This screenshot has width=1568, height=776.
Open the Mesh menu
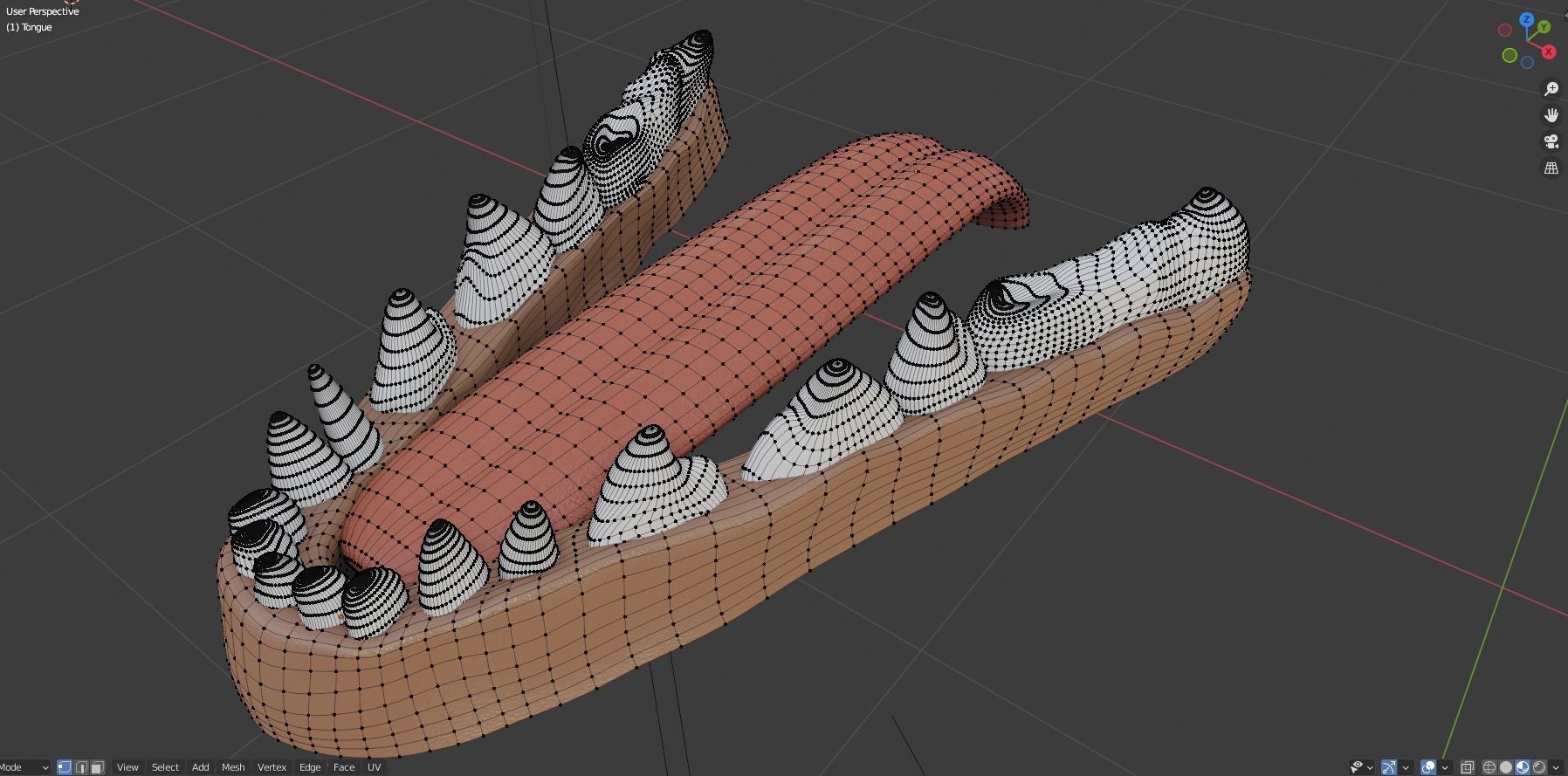pos(233,767)
